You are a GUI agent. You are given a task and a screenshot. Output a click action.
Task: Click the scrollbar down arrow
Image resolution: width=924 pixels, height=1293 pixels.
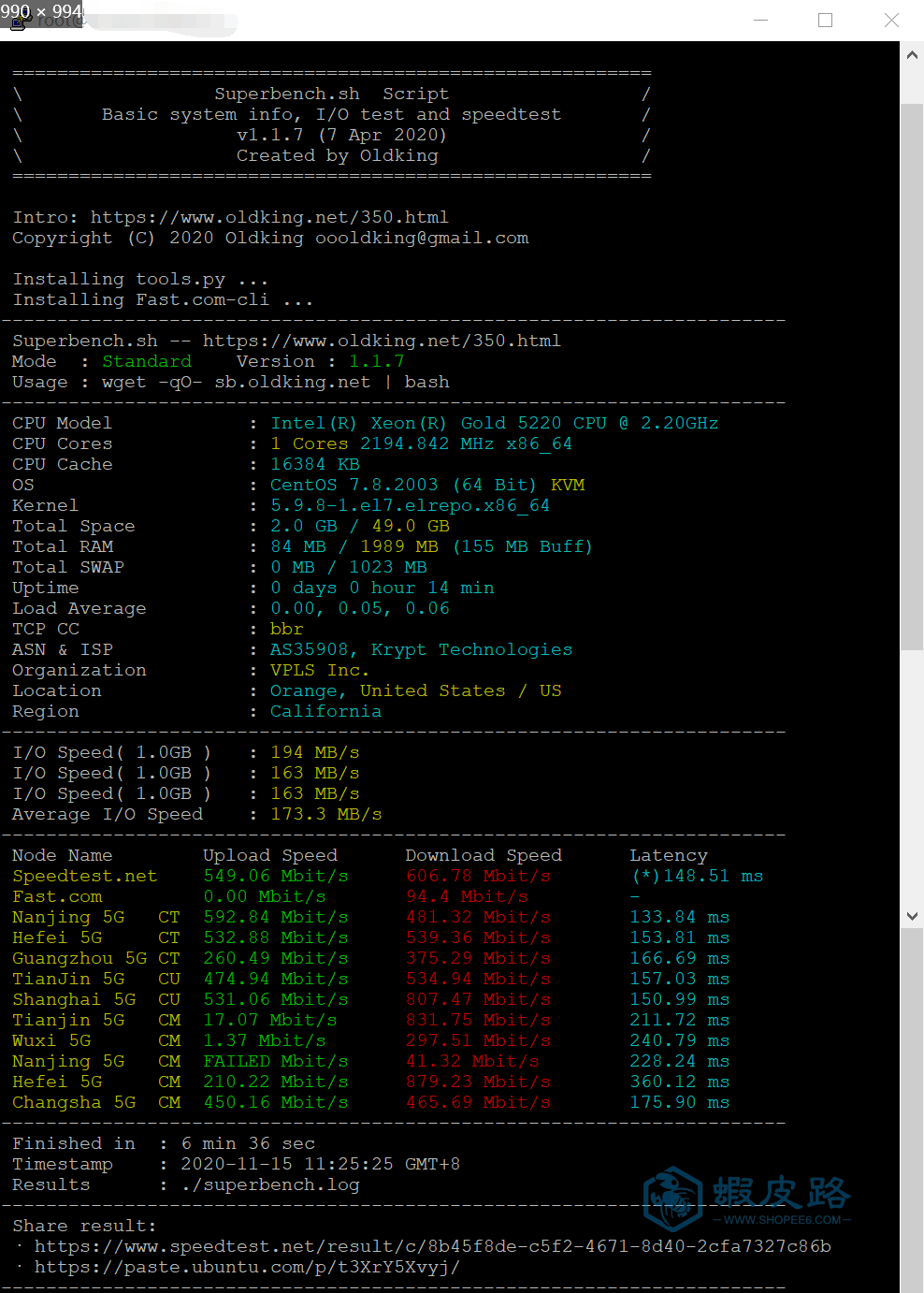[912, 916]
